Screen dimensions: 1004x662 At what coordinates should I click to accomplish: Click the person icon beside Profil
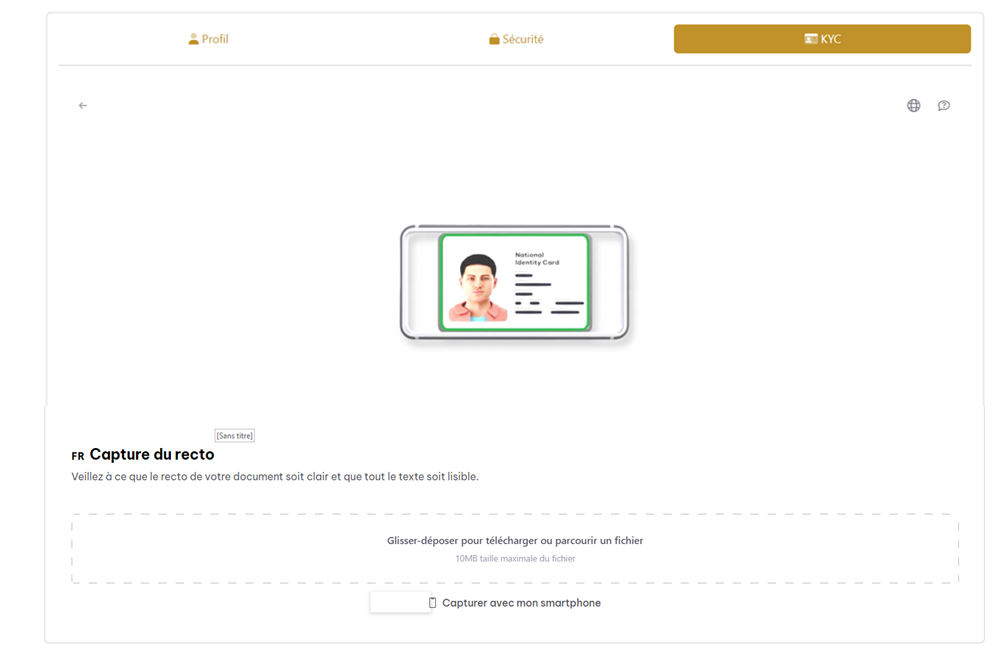[193, 39]
